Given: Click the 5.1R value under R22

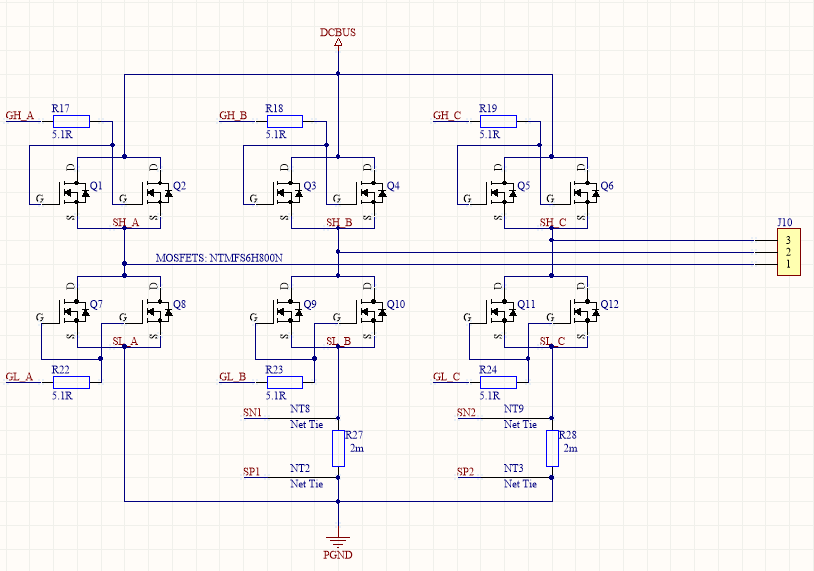Looking at the screenshot, I should (62, 396).
